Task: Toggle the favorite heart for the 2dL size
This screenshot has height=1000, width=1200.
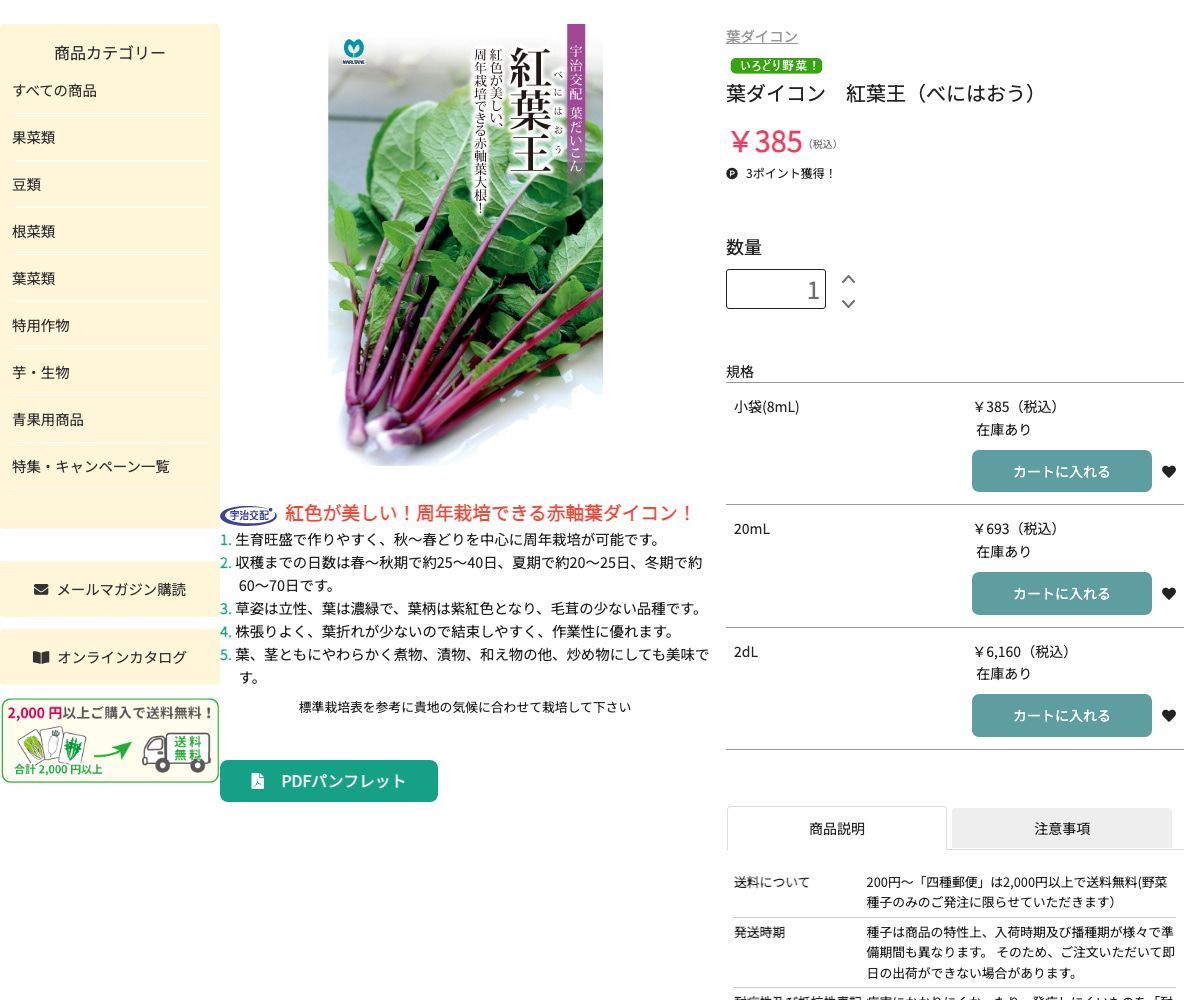Action: pos(1168,715)
